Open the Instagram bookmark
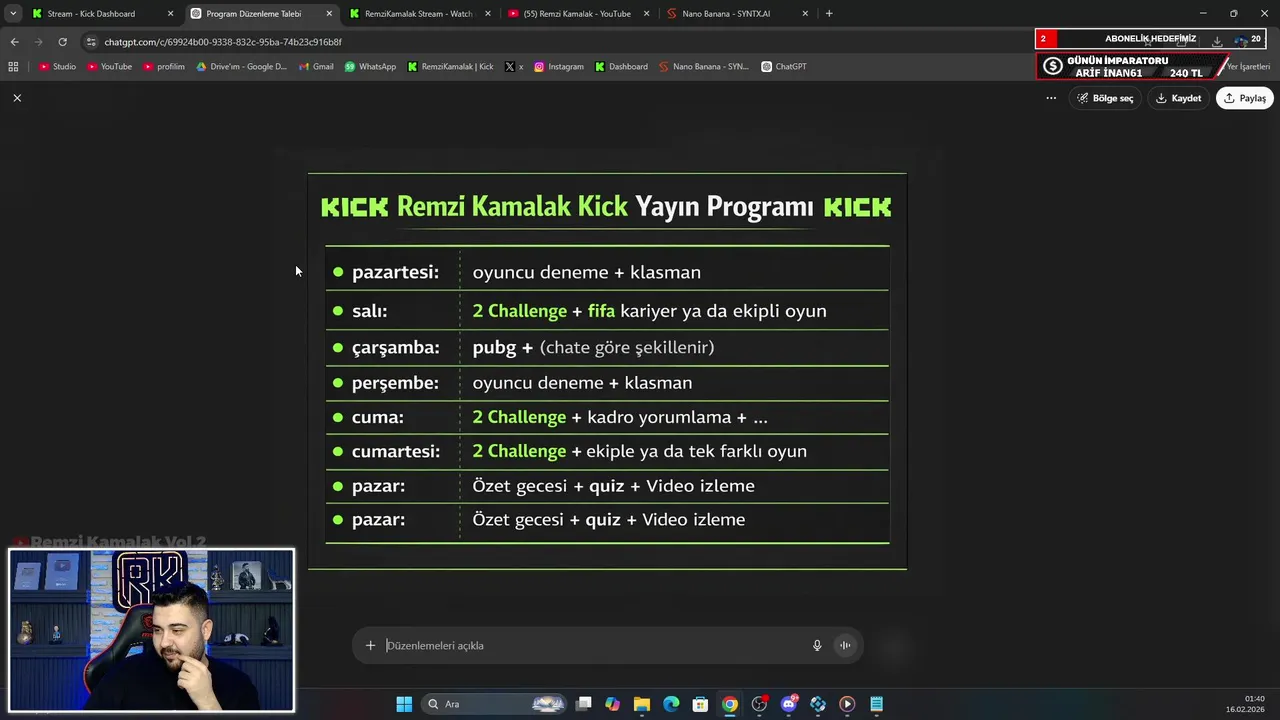The image size is (1280, 720). tap(559, 67)
